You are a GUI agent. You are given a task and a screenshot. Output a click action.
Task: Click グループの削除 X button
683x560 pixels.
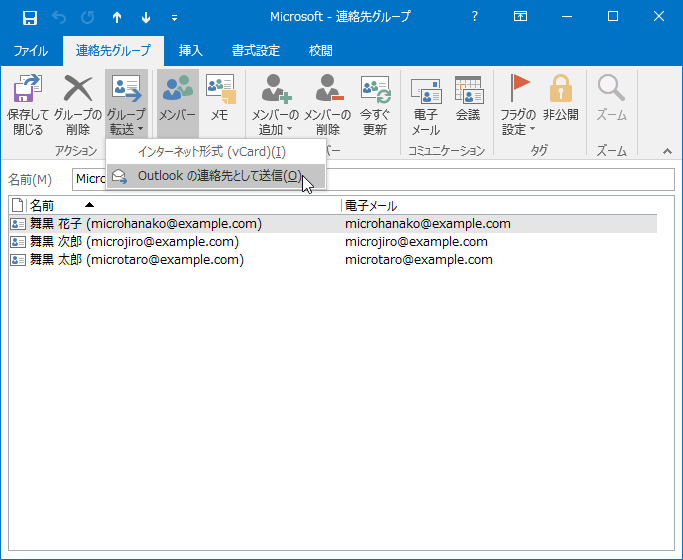tap(78, 105)
